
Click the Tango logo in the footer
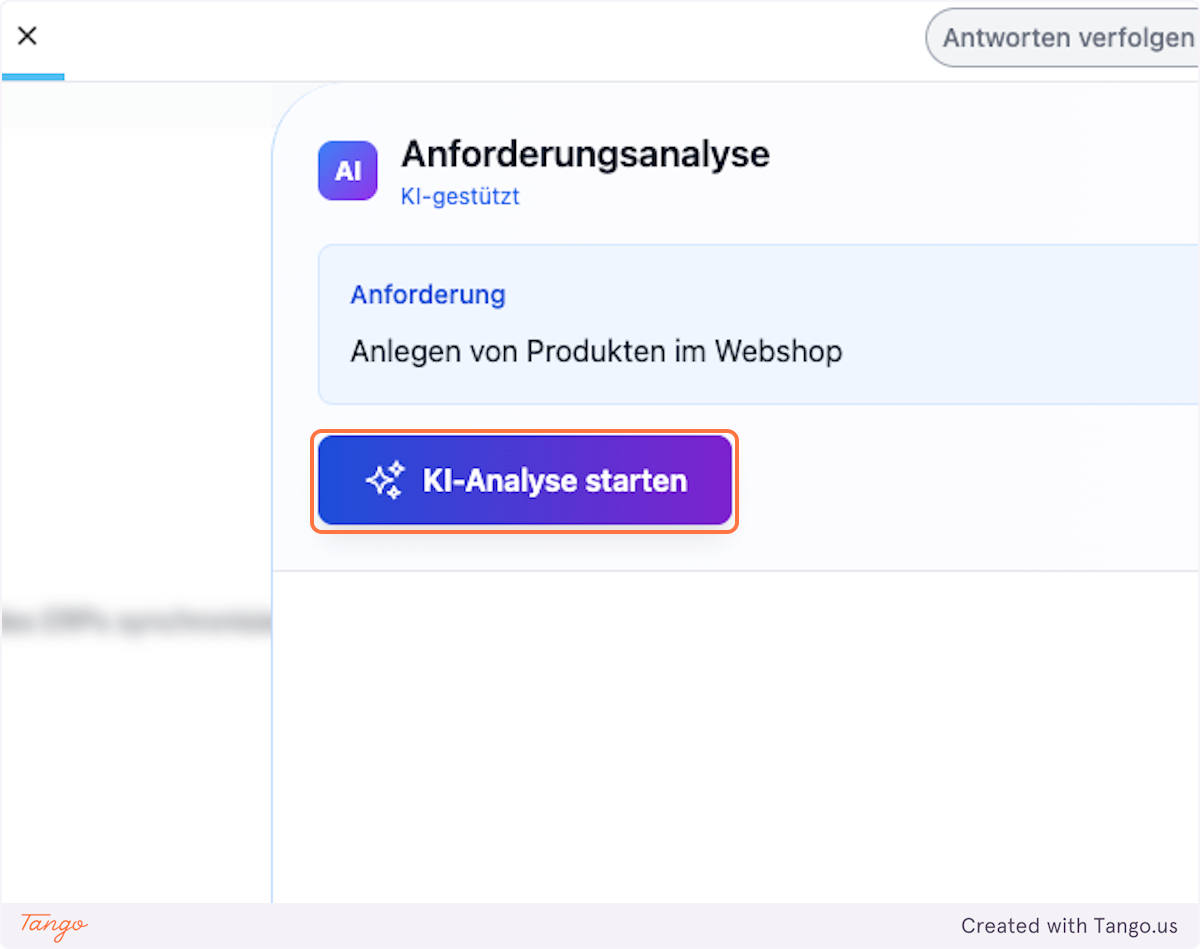click(x=54, y=925)
